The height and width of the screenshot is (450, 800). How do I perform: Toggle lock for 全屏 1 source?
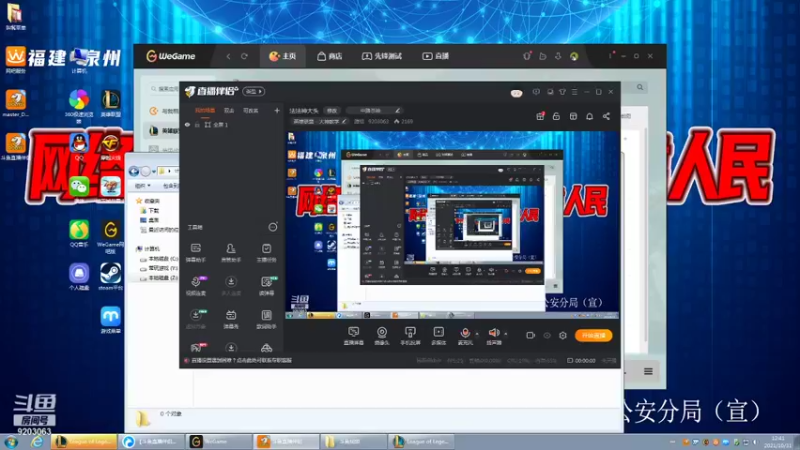coord(197,124)
